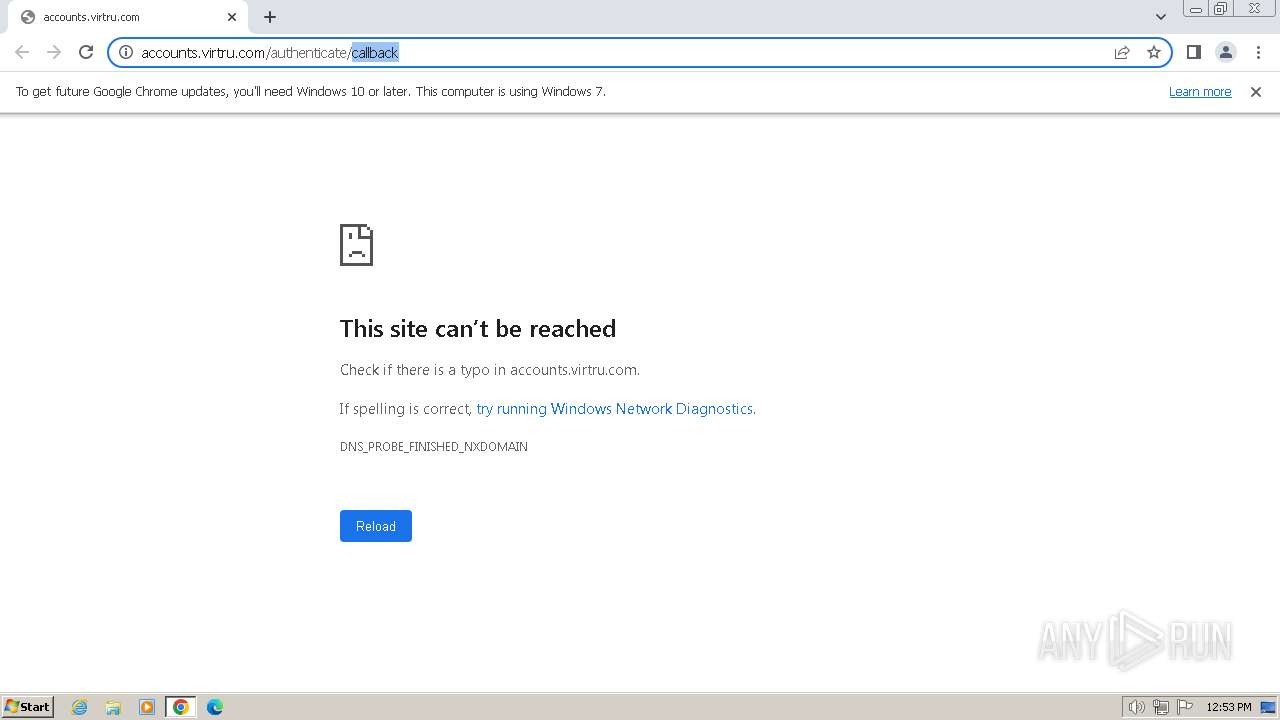Open the tab search chevron

pyautogui.click(x=1161, y=17)
